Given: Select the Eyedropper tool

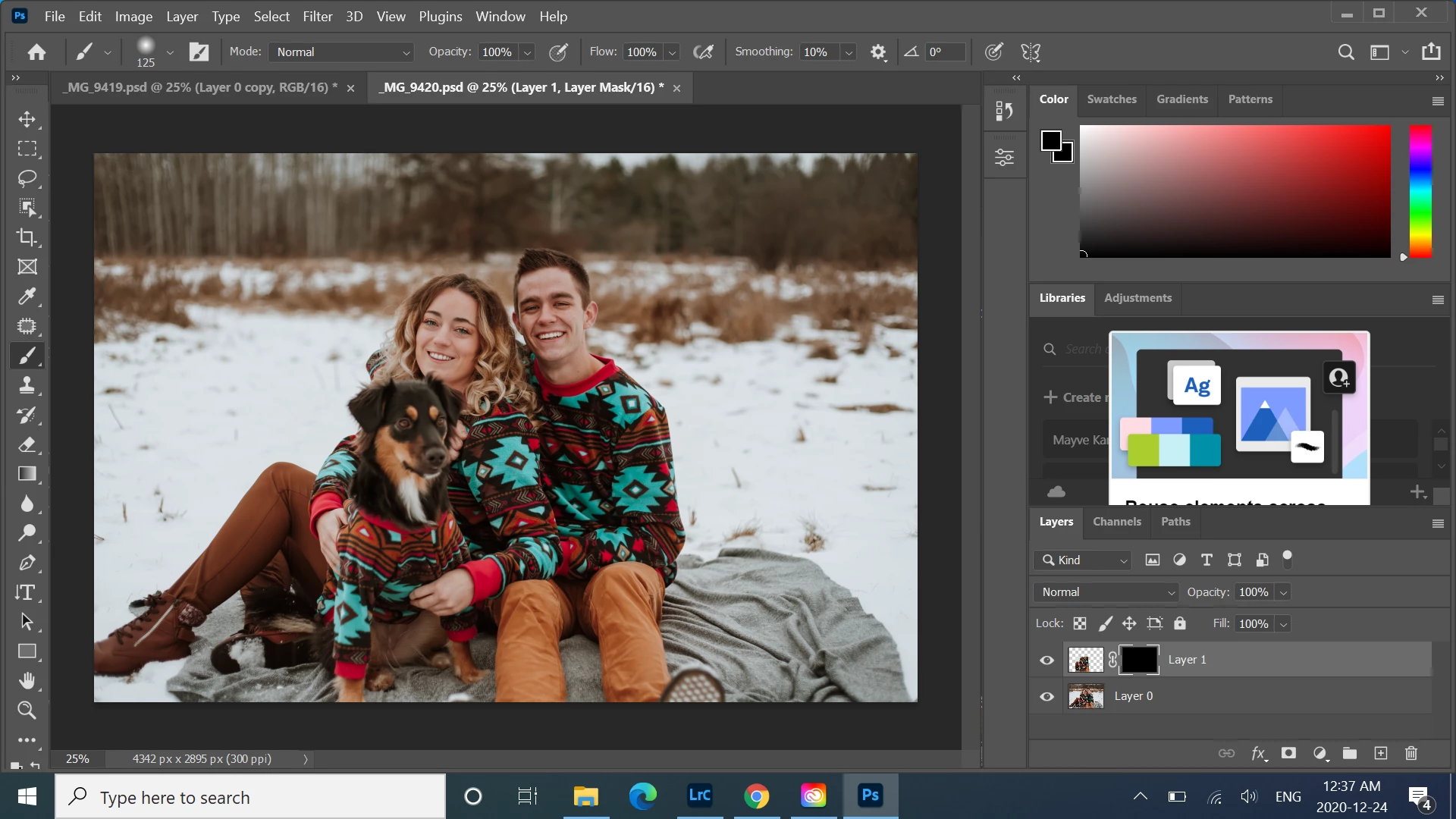Looking at the screenshot, I should (27, 297).
